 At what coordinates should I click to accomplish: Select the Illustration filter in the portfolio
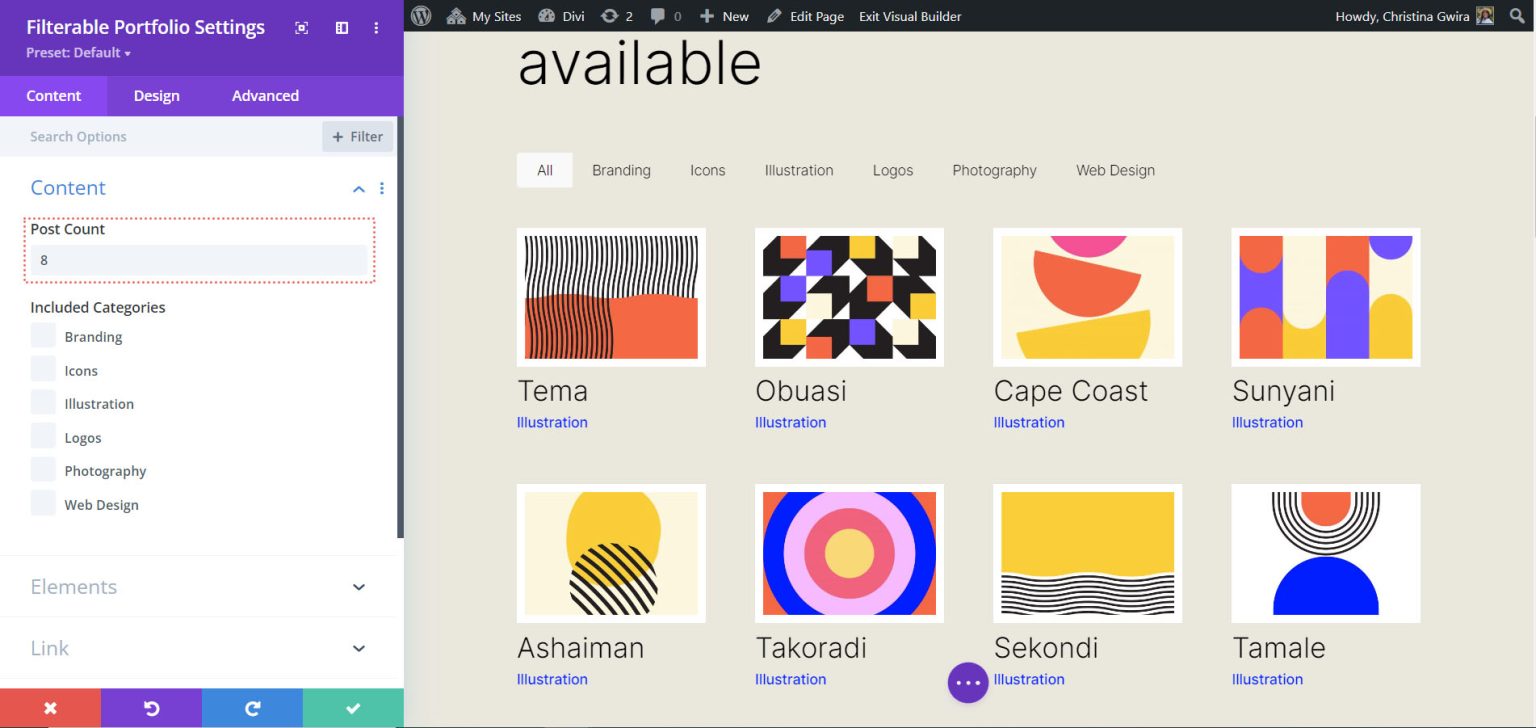798,170
